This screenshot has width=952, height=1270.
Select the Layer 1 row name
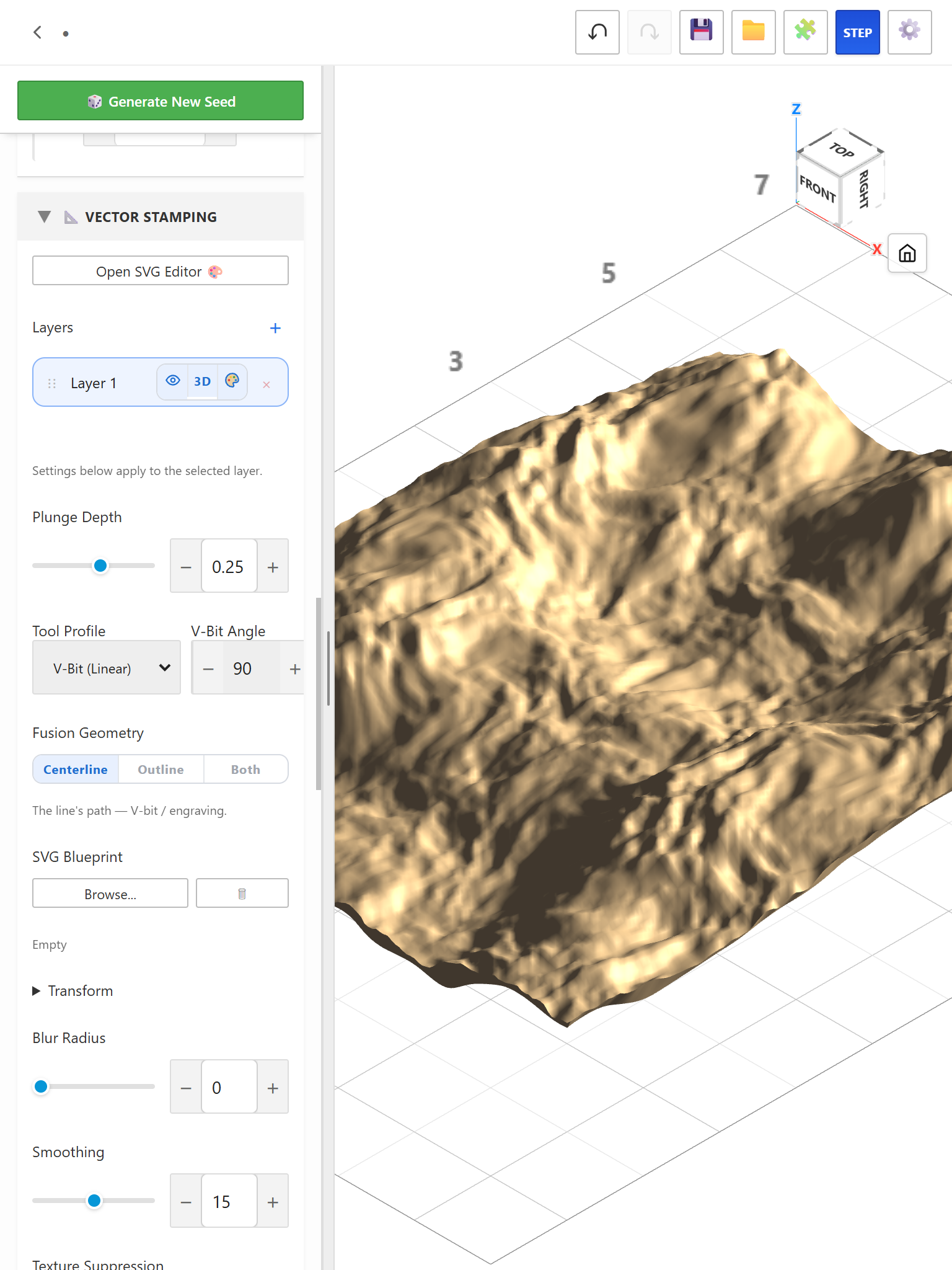click(94, 383)
